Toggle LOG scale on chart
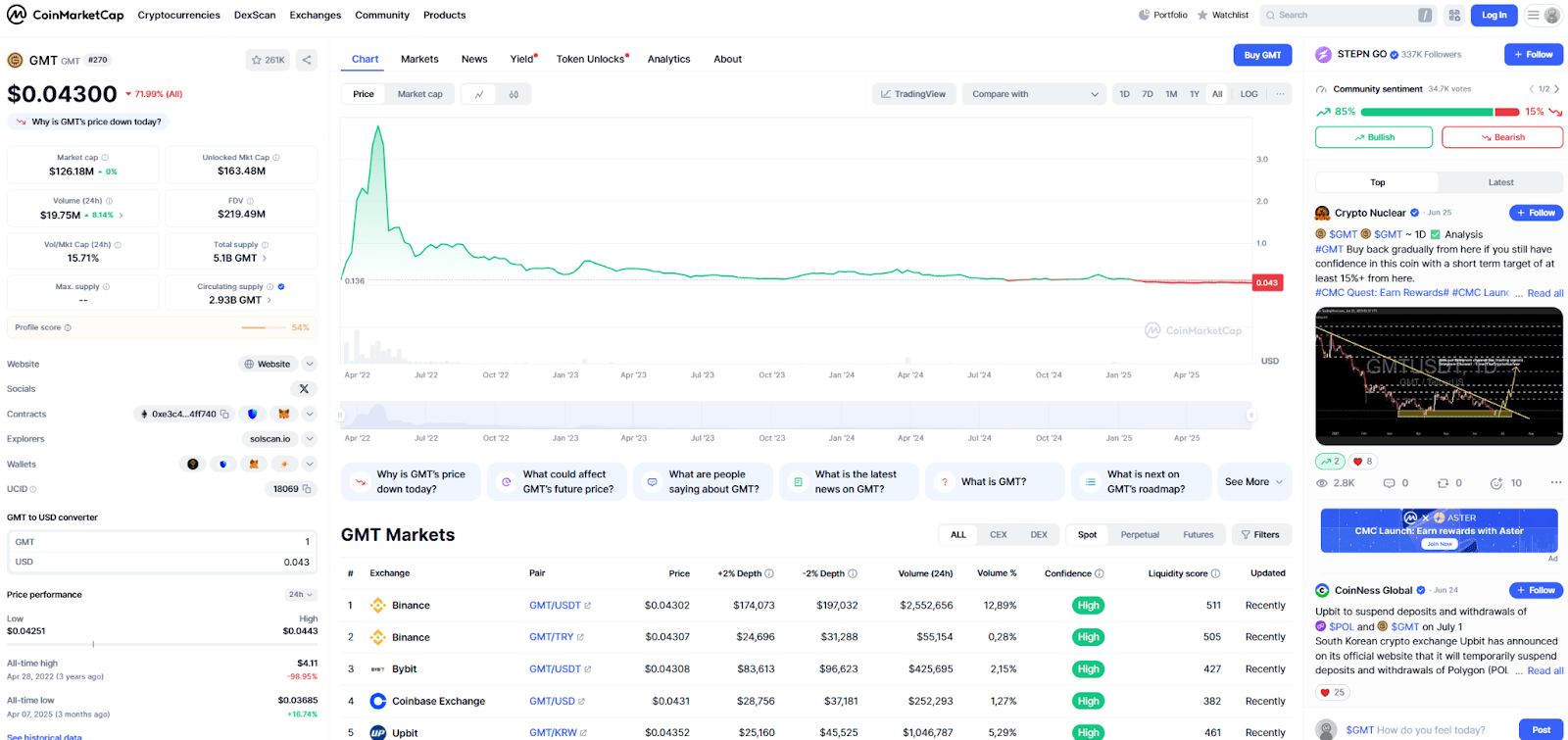Screen dimensions: 1568x740 [1249, 94]
